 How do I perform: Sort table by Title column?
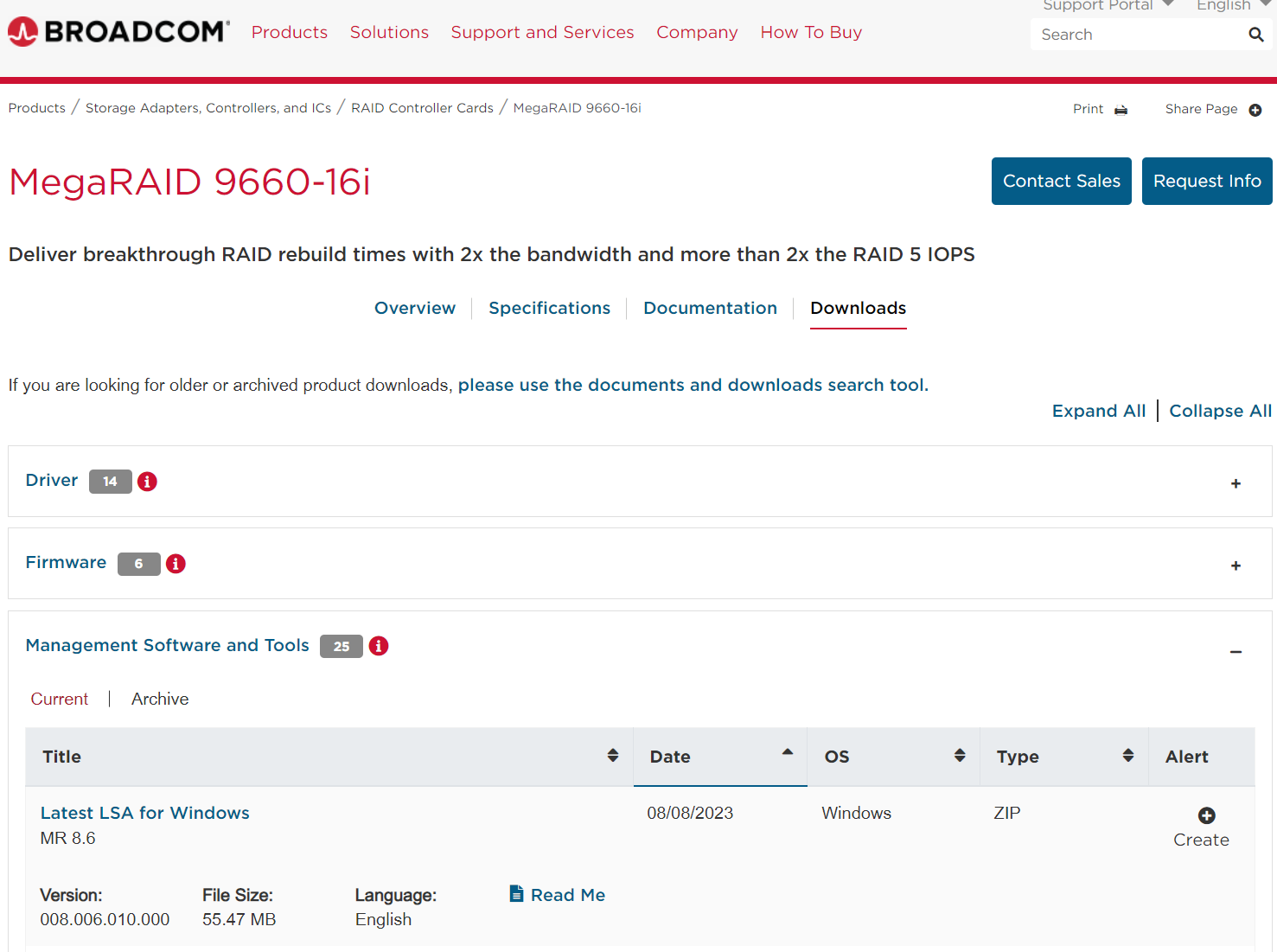[x=612, y=756]
